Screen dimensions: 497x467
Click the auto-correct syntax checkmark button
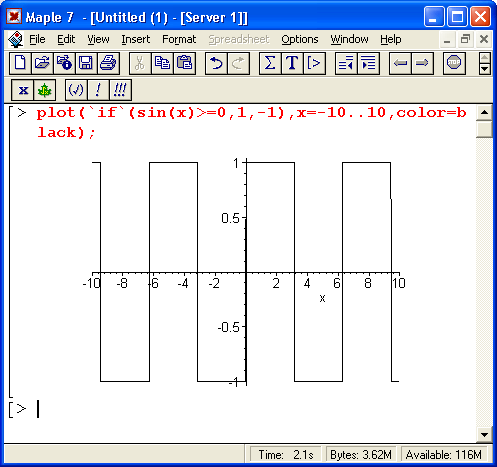pos(76,90)
